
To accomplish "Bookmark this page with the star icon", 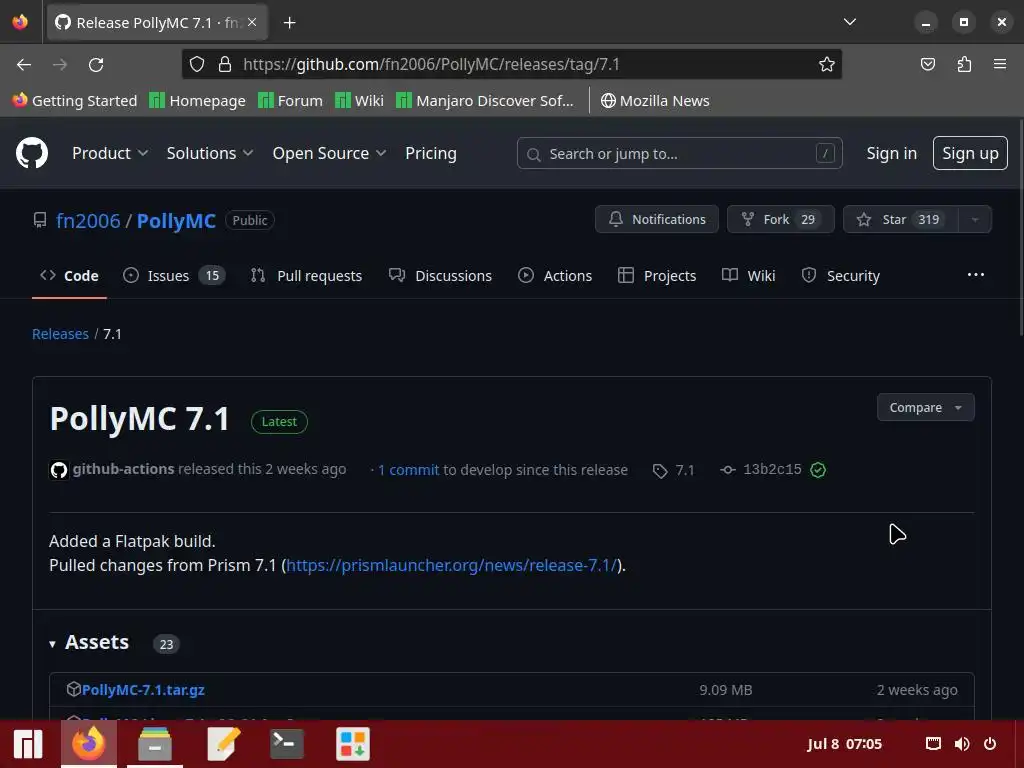I will point(827,64).
